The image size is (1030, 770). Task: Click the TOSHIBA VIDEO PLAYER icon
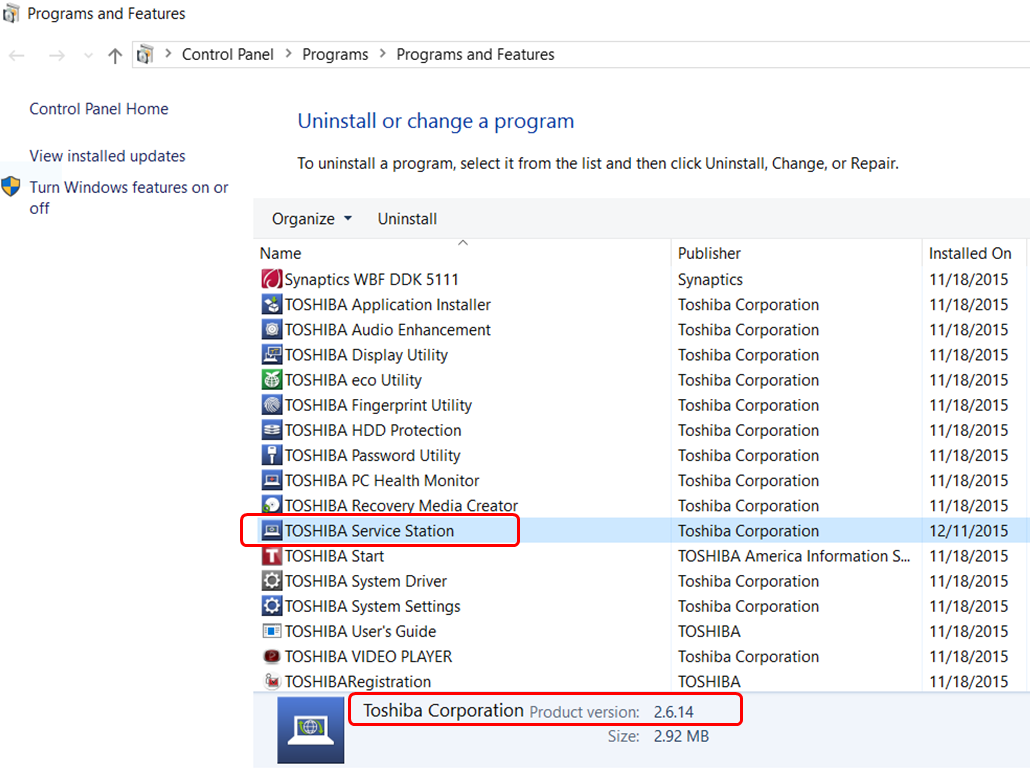click(x=271, y=657)
